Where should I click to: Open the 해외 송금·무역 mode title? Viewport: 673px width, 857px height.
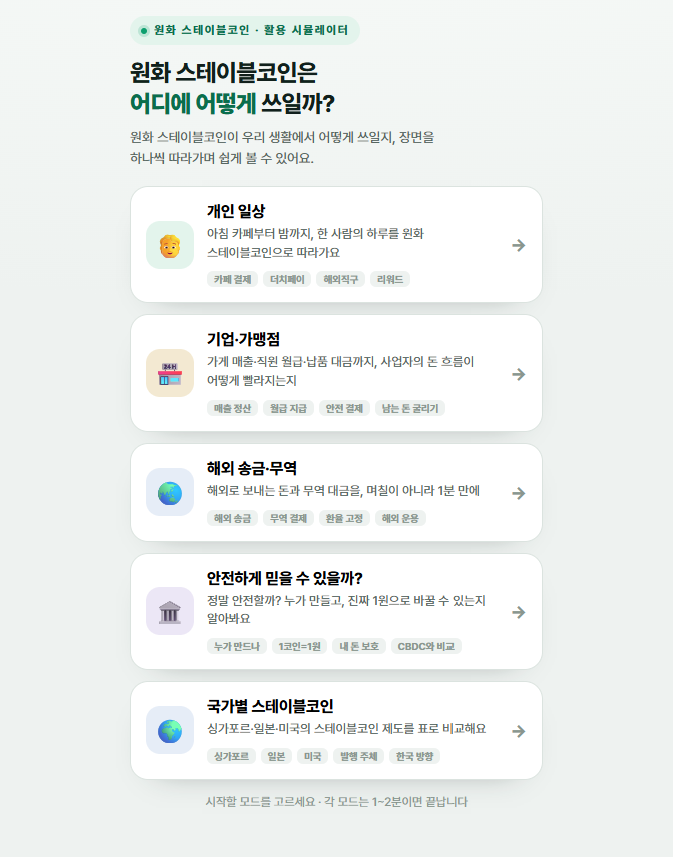[x=251, y=468]
